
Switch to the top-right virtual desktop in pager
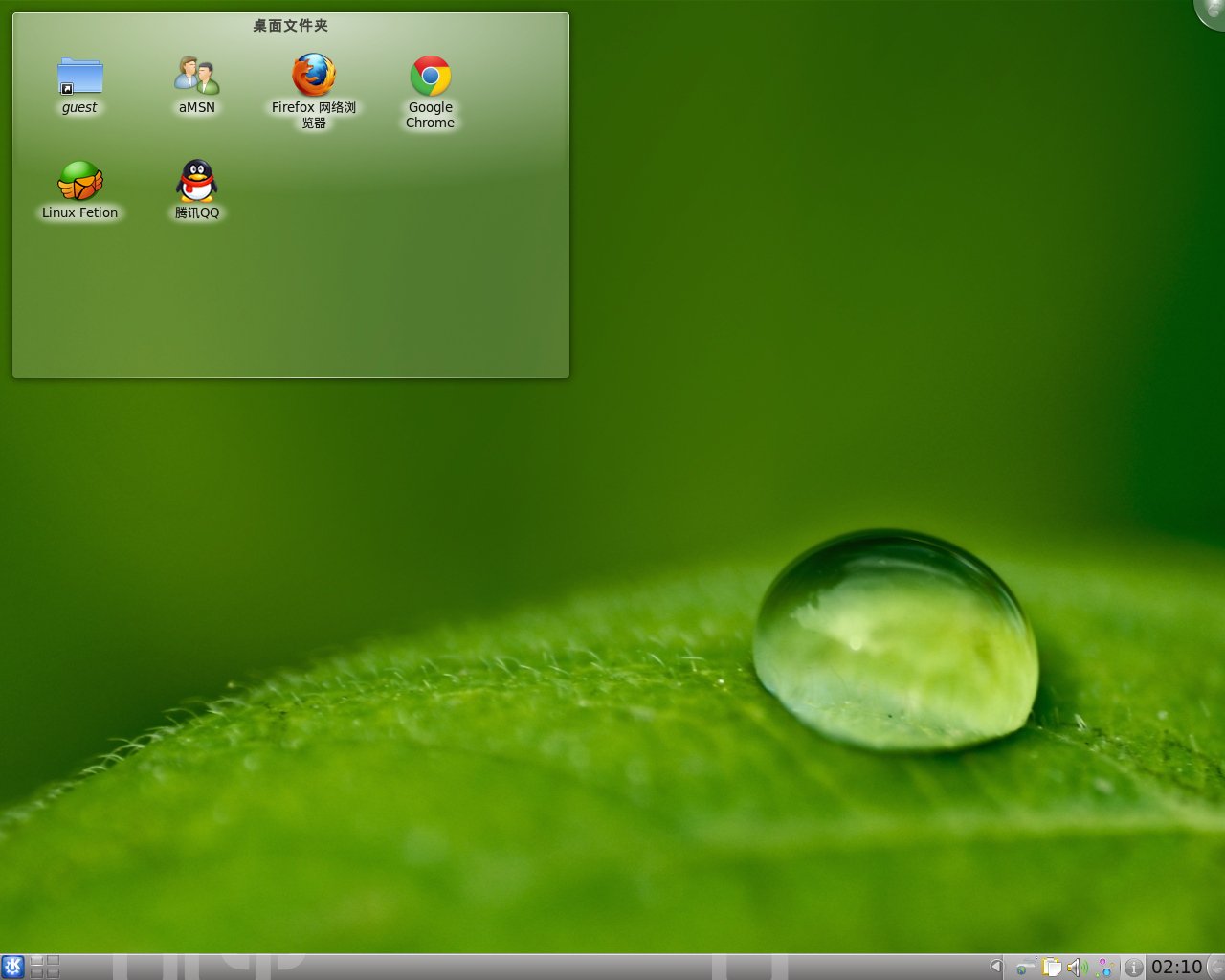tap(53, 961)
